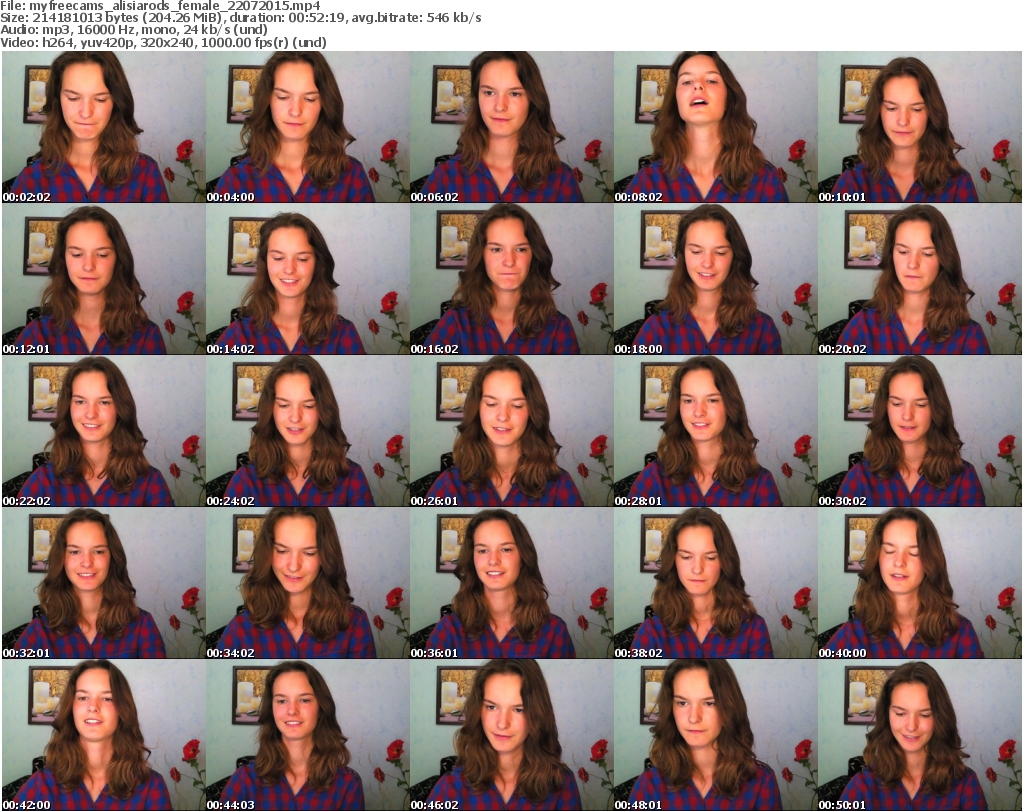The width and height of the screenshot is (1024, 811).
Task: Click the Video line showing h264, 320x240
Action: tap(163, 42)
